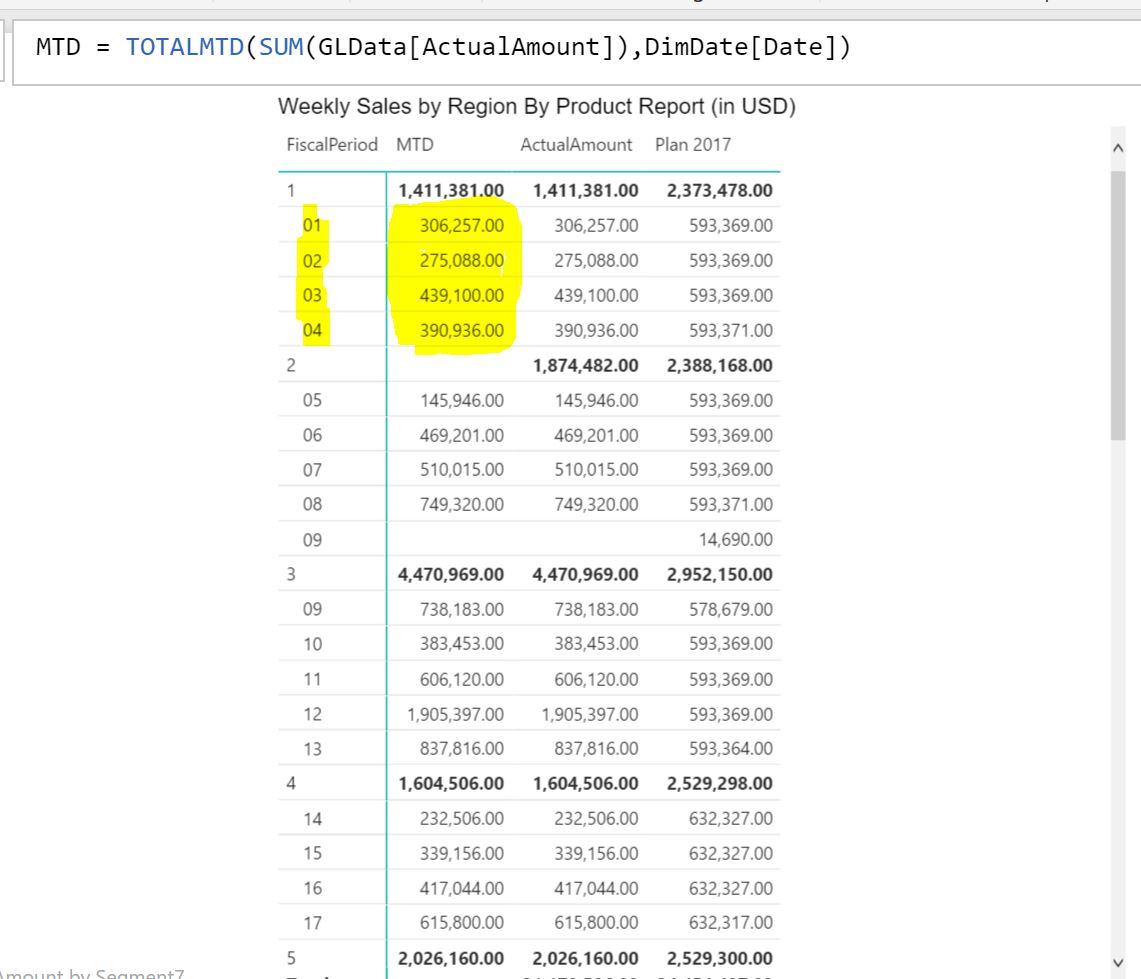
Task: Click Plan 2017 value 2,388,168.00
Action: tap(720, 365)
